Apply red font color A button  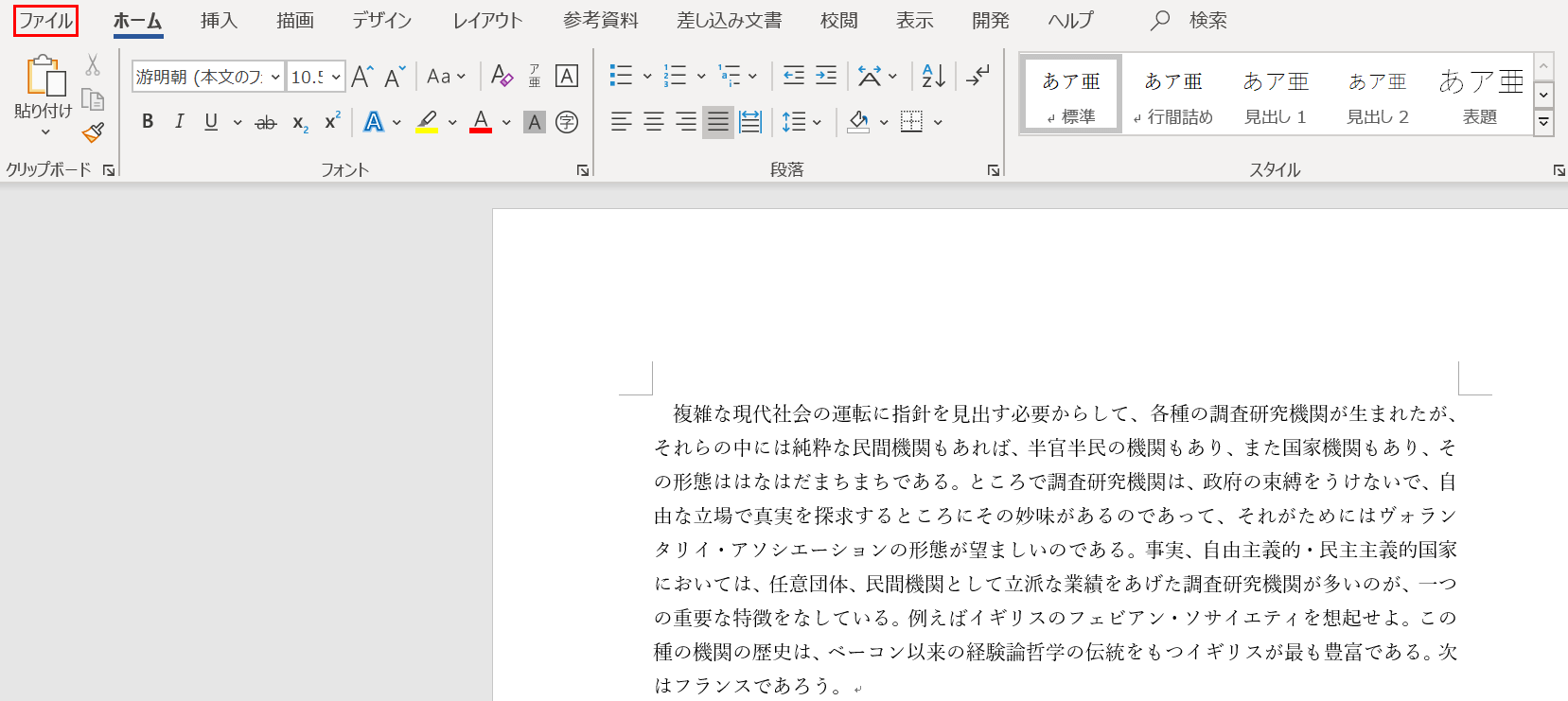point(481,122)
